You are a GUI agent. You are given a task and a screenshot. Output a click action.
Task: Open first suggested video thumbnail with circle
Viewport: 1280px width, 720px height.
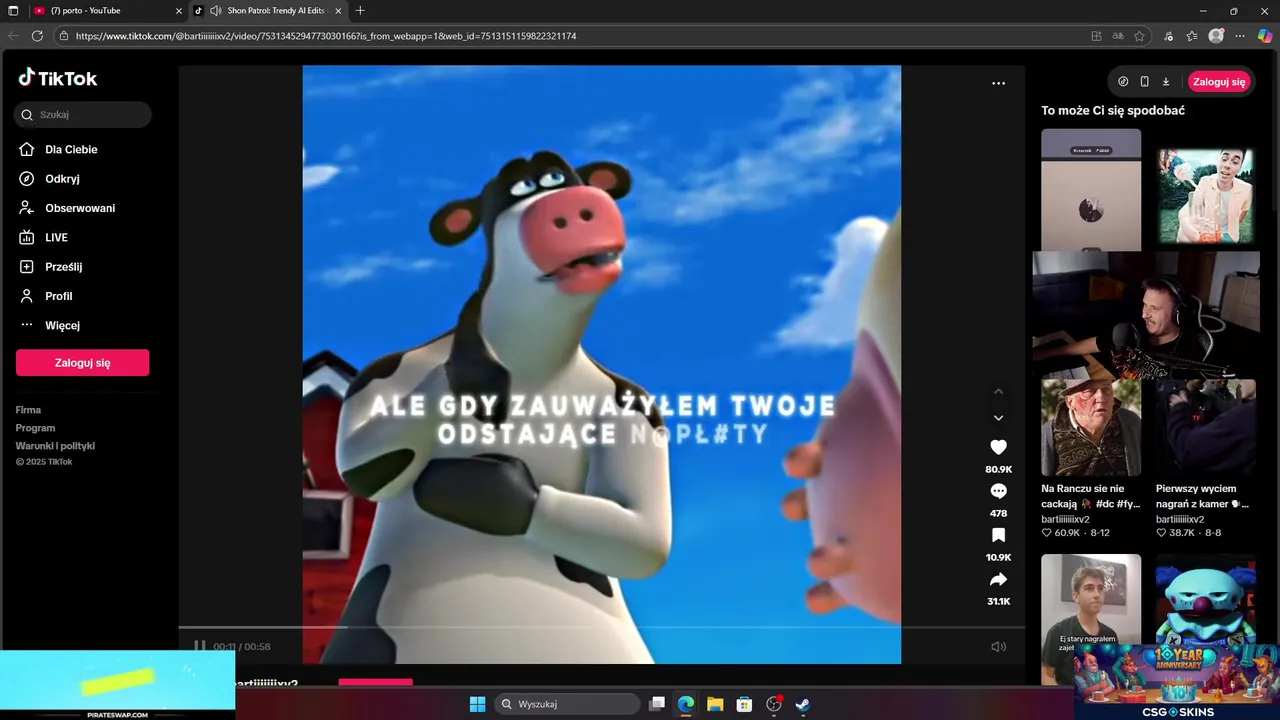1091,190
